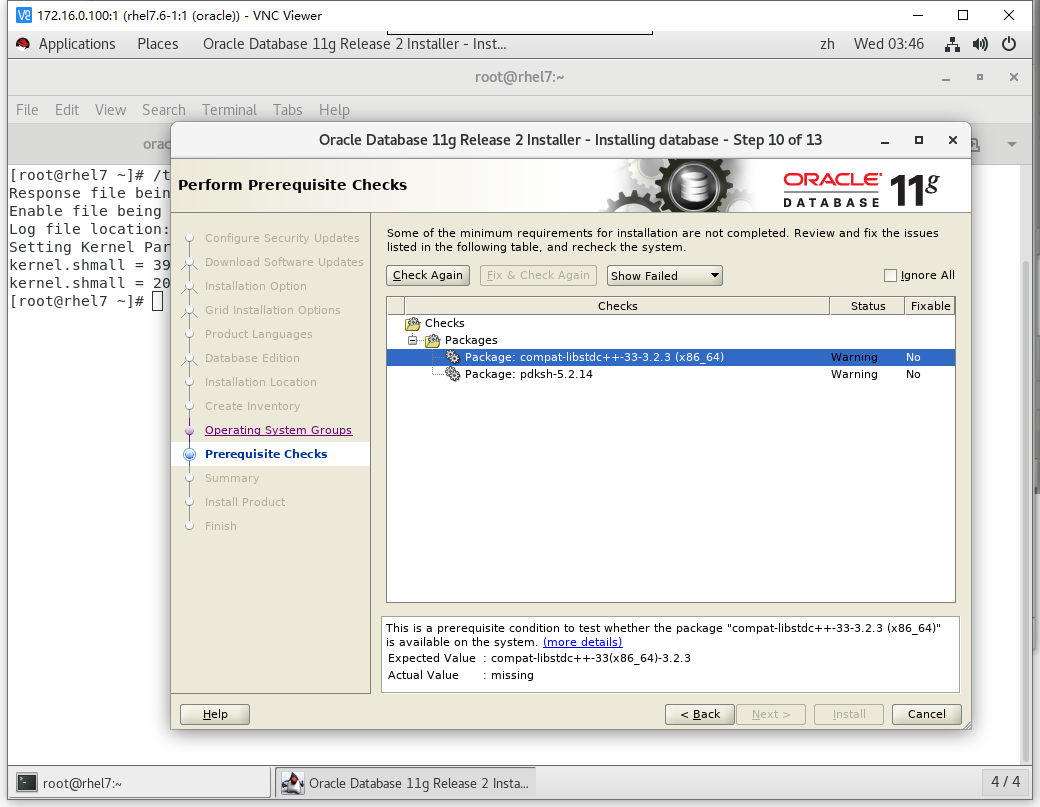Open terminal tab dropdown arrow behind dialog

[x=1011, y=145]
